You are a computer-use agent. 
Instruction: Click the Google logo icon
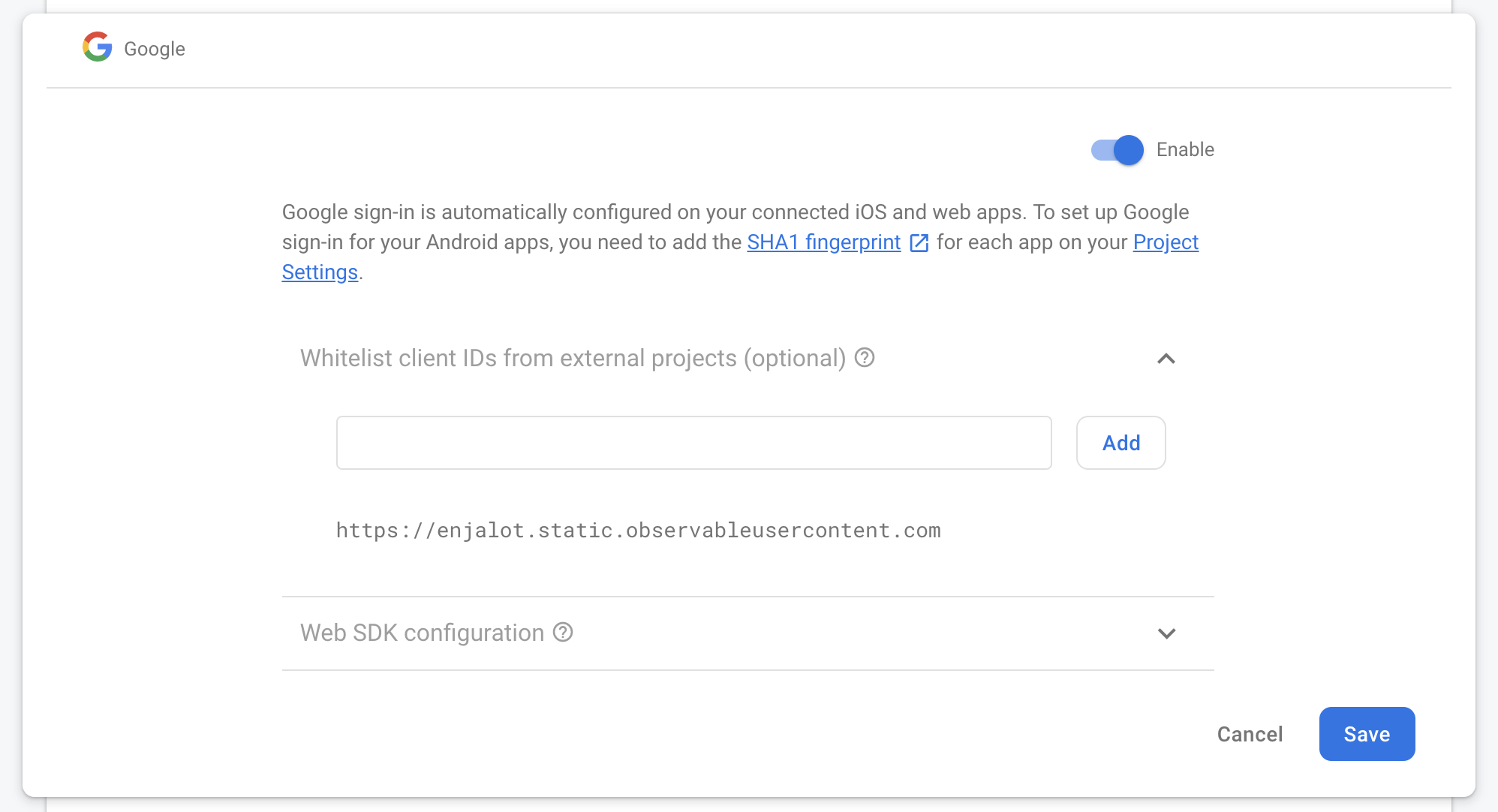[x=98, y=47]
